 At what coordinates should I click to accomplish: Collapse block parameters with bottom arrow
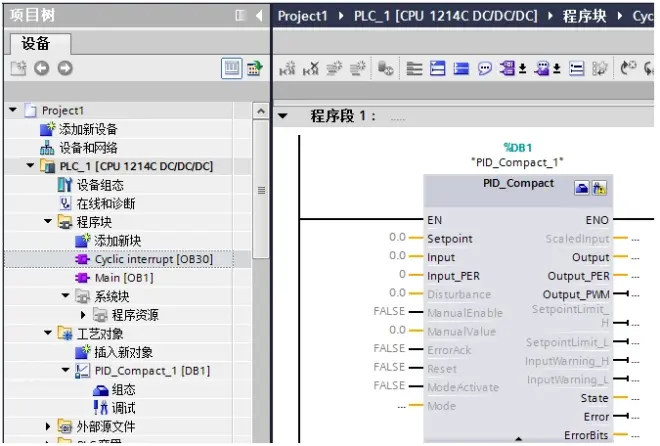[x=519, y=439]
